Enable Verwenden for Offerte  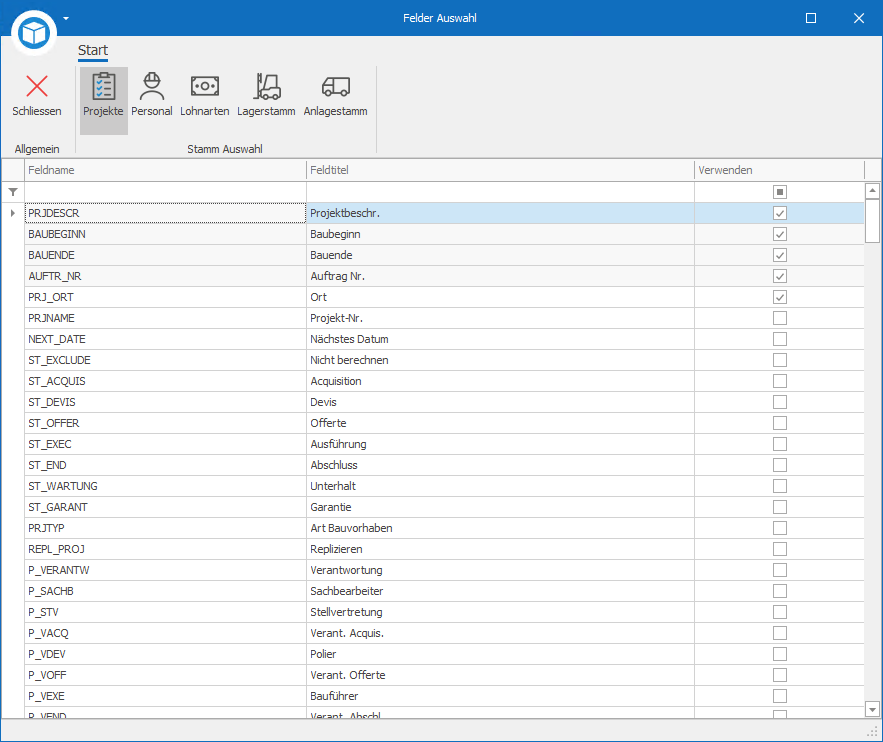[780, 423]
